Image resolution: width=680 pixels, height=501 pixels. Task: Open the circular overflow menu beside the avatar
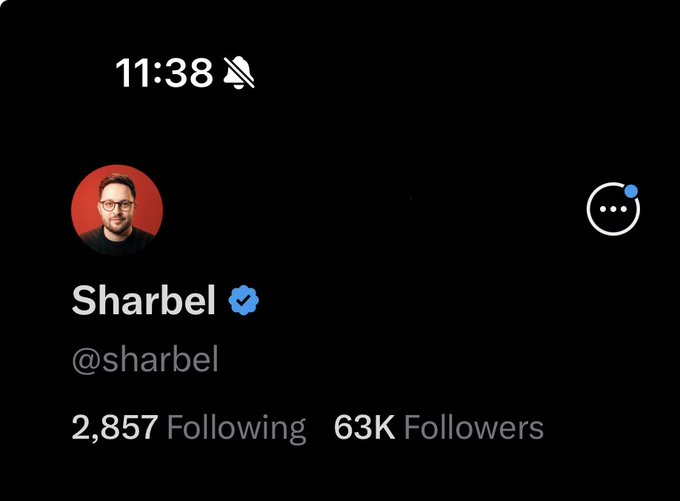(x=613, y=209)
